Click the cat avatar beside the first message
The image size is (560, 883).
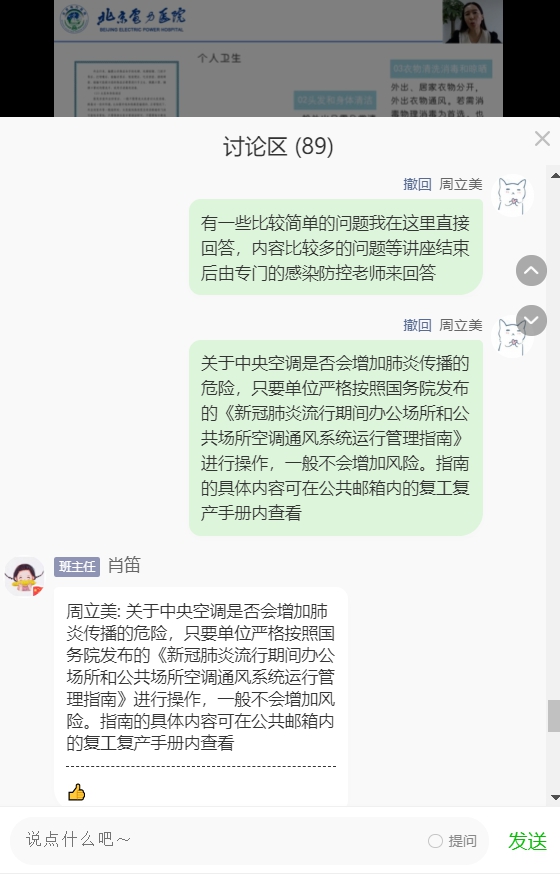coord(513,195)
